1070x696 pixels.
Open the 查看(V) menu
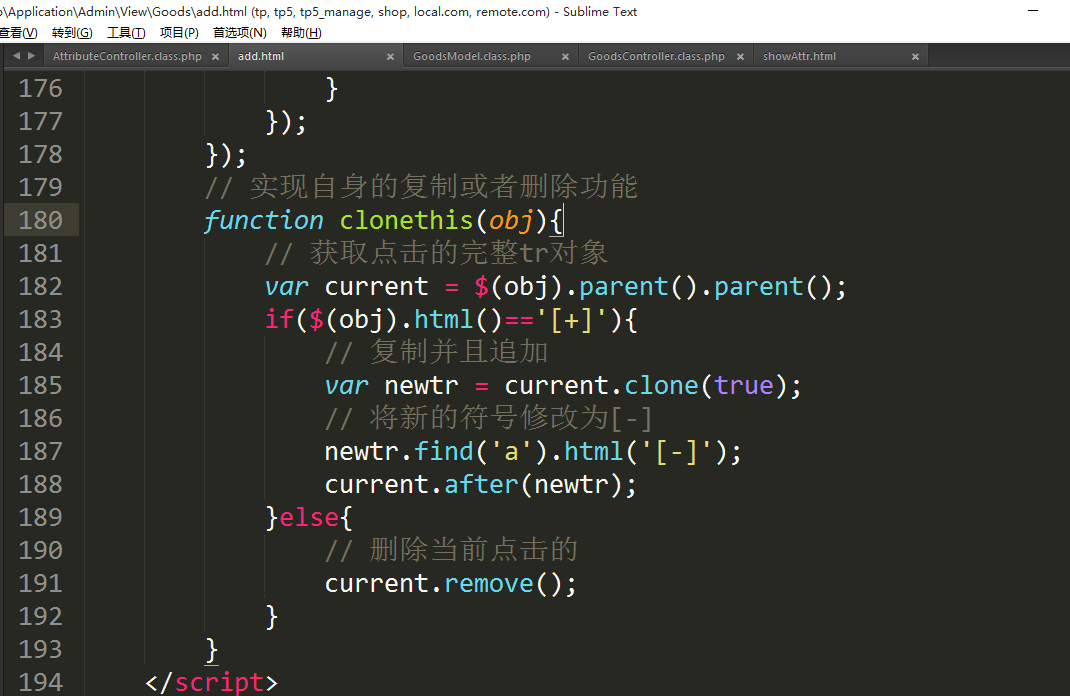pos(18,33)
